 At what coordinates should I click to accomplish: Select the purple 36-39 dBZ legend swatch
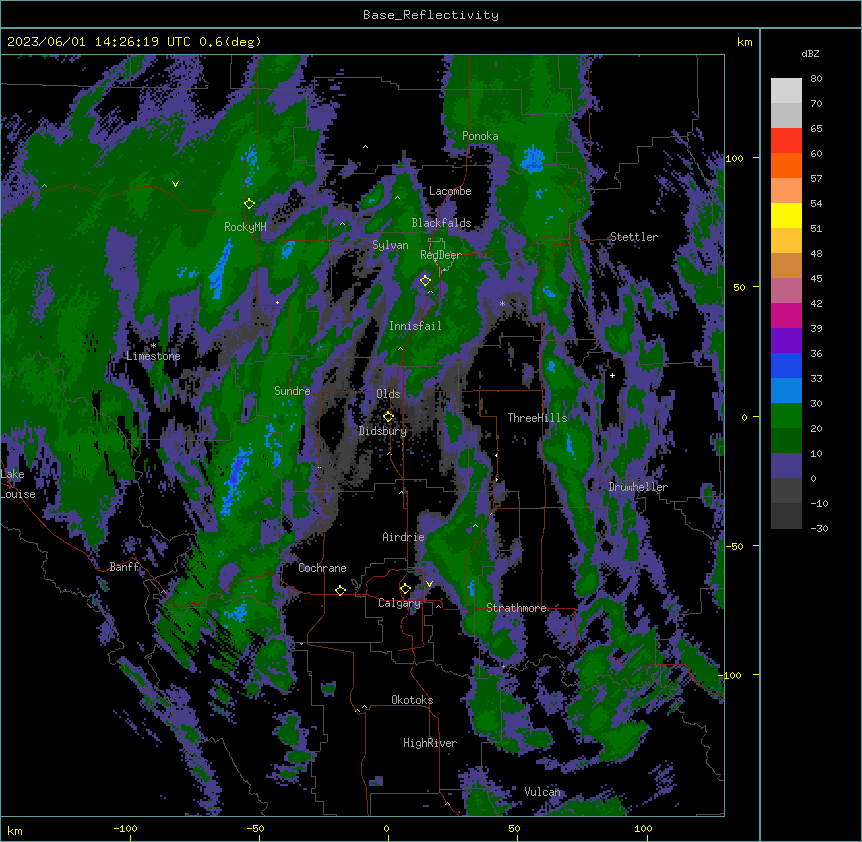786,341
